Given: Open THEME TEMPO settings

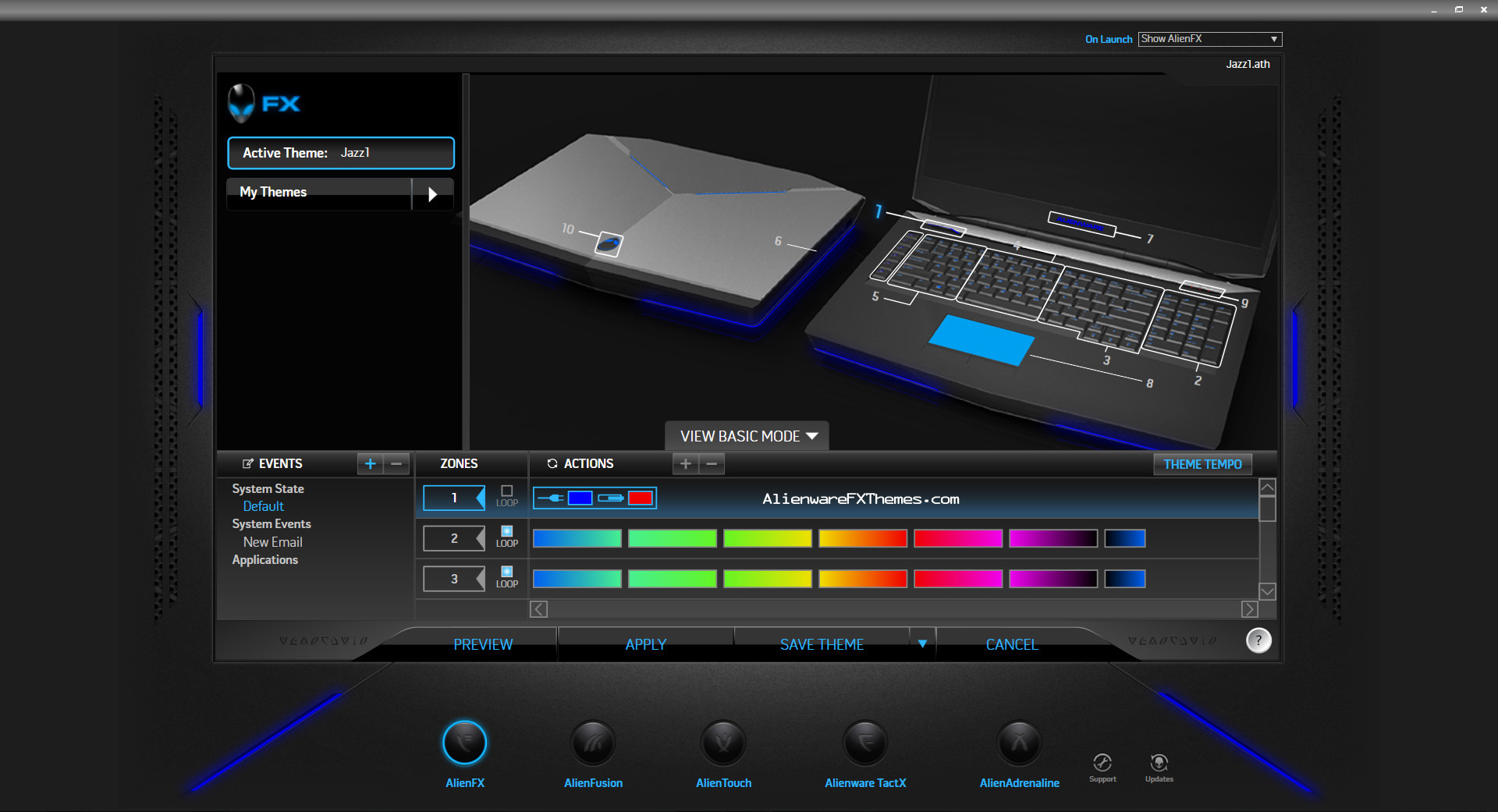Looking at the screenshot, I should point(1203,464).
